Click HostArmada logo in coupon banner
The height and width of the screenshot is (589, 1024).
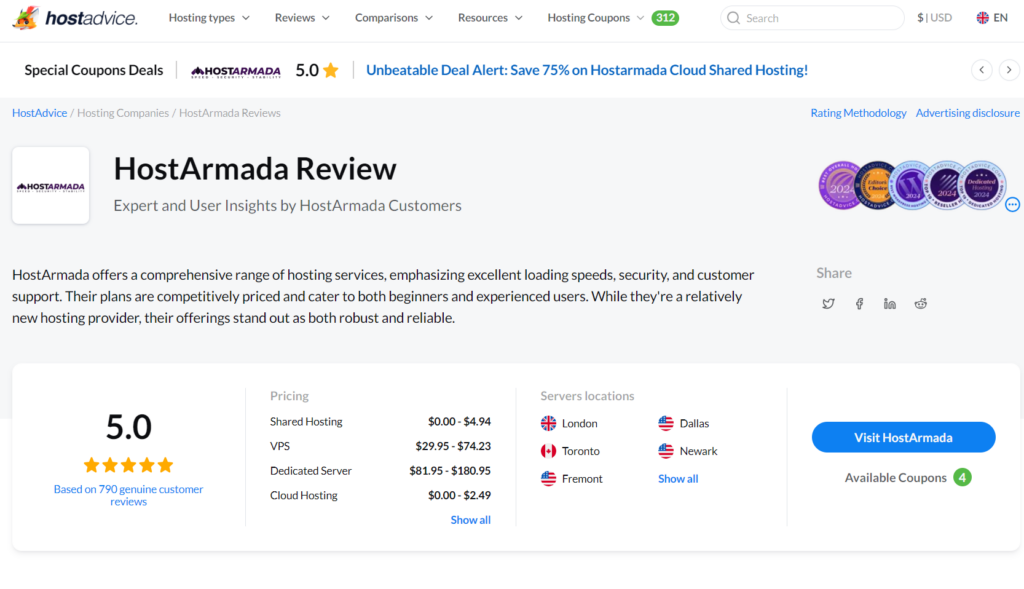pos(236,71)
